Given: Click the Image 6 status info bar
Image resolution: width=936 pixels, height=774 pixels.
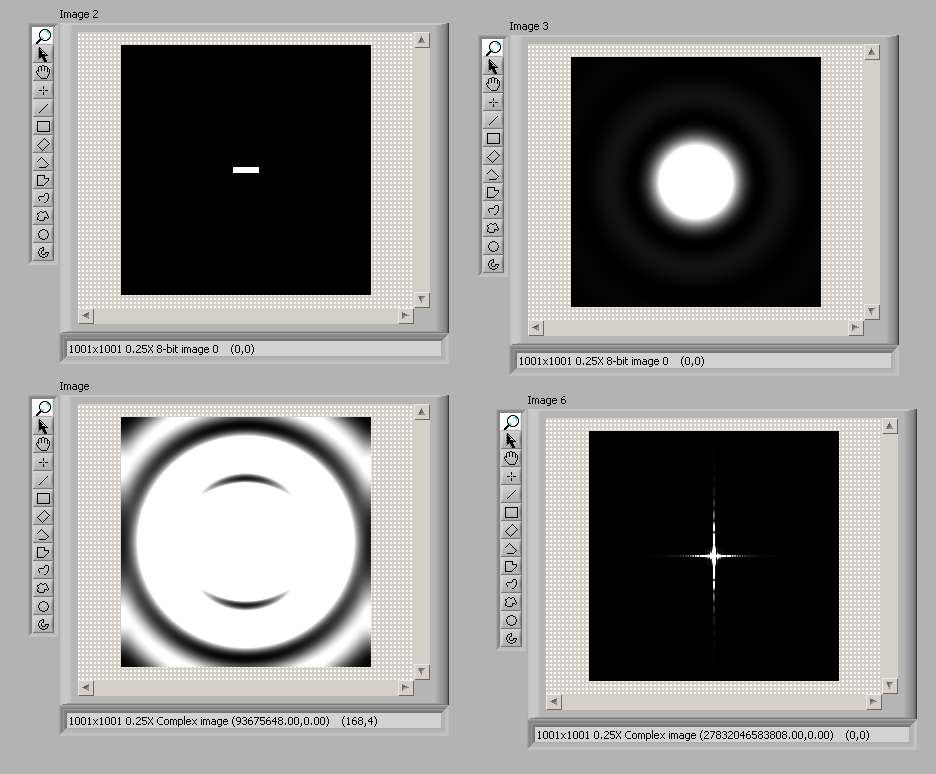Looking at the screenshot, I should 719,735.
